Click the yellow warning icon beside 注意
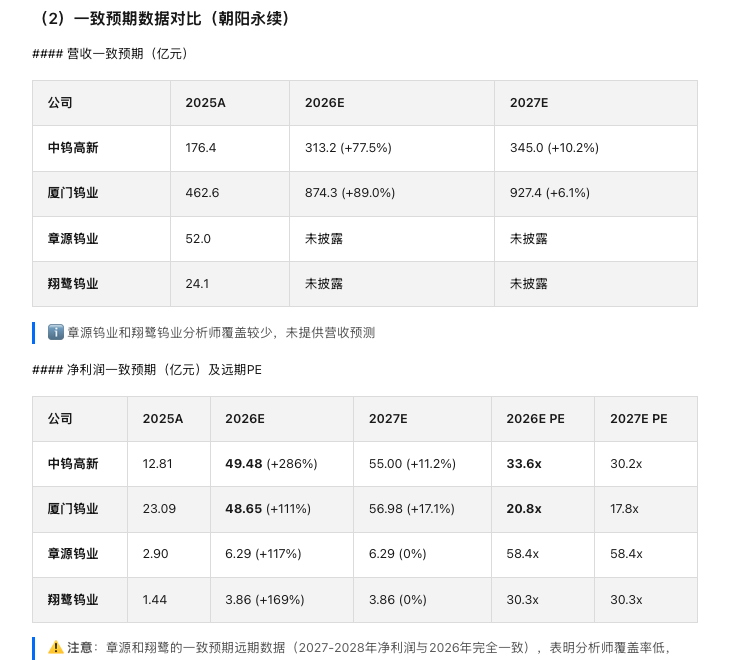This screenshot has height=660, width=729. tap(55, 647)
